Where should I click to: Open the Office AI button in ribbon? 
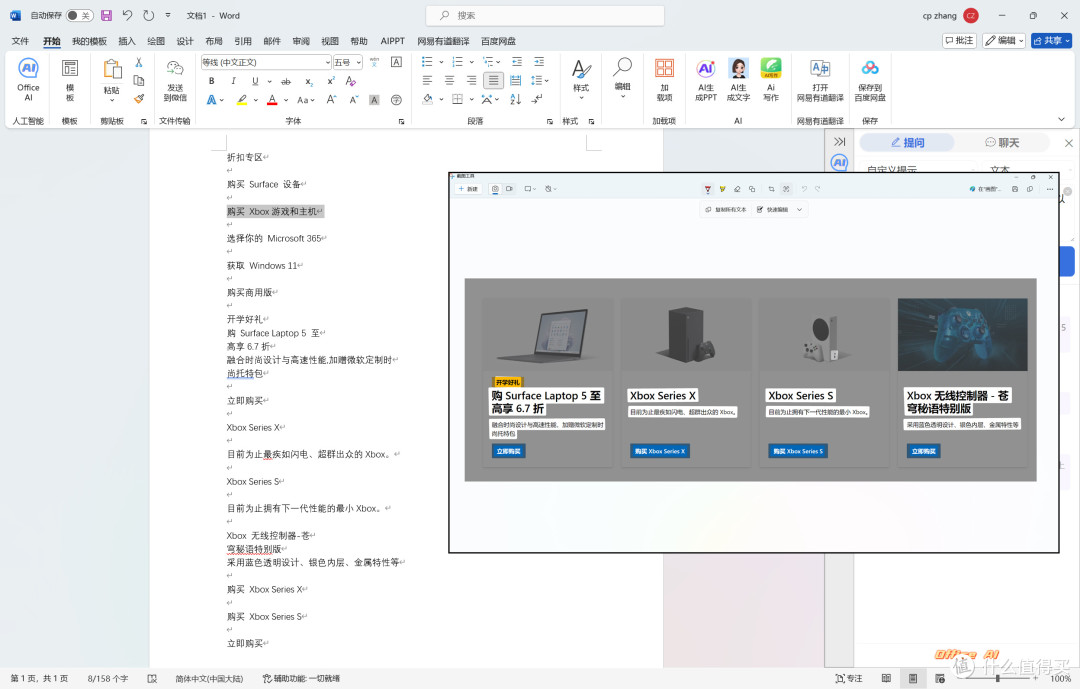click(28, 79)
